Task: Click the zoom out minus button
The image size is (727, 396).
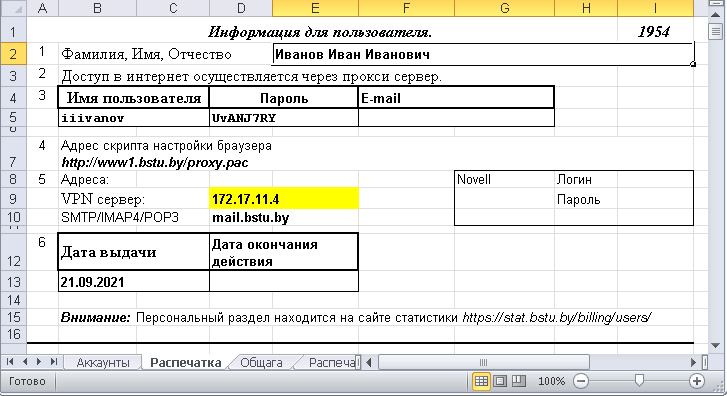Action: click(x=580, y=381)
